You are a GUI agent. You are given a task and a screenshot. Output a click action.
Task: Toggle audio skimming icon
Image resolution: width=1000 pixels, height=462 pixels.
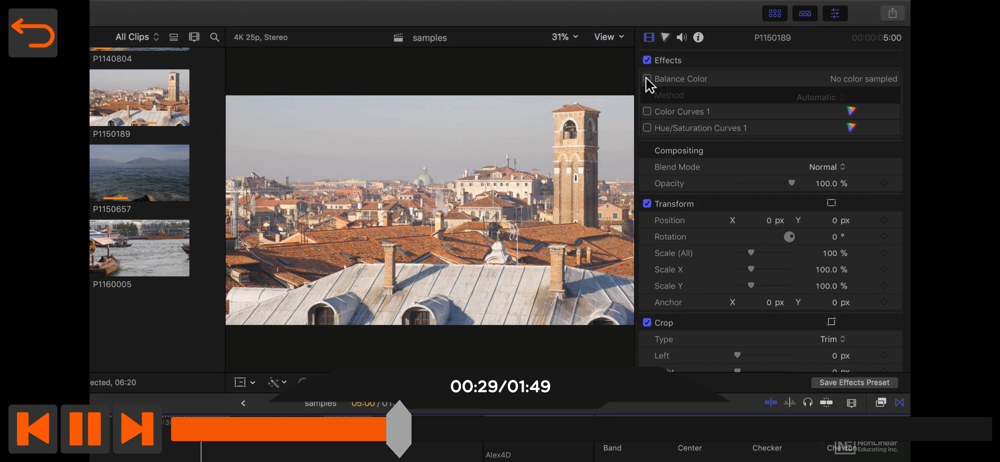tap(790, 403)
